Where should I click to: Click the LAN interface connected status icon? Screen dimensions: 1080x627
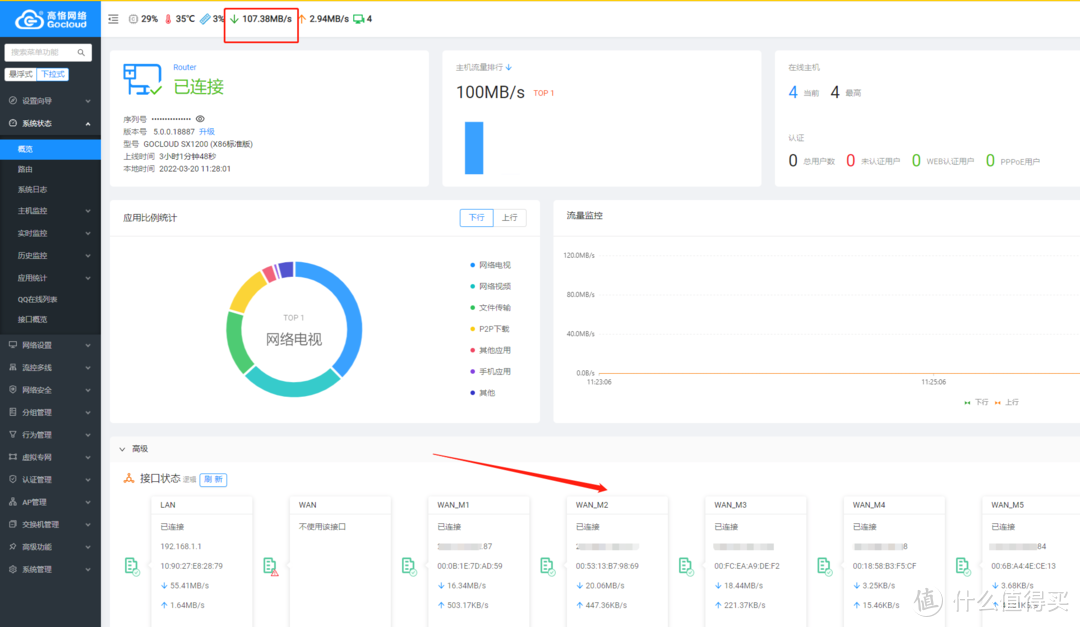pyautogui.click(x=132, y=567)
